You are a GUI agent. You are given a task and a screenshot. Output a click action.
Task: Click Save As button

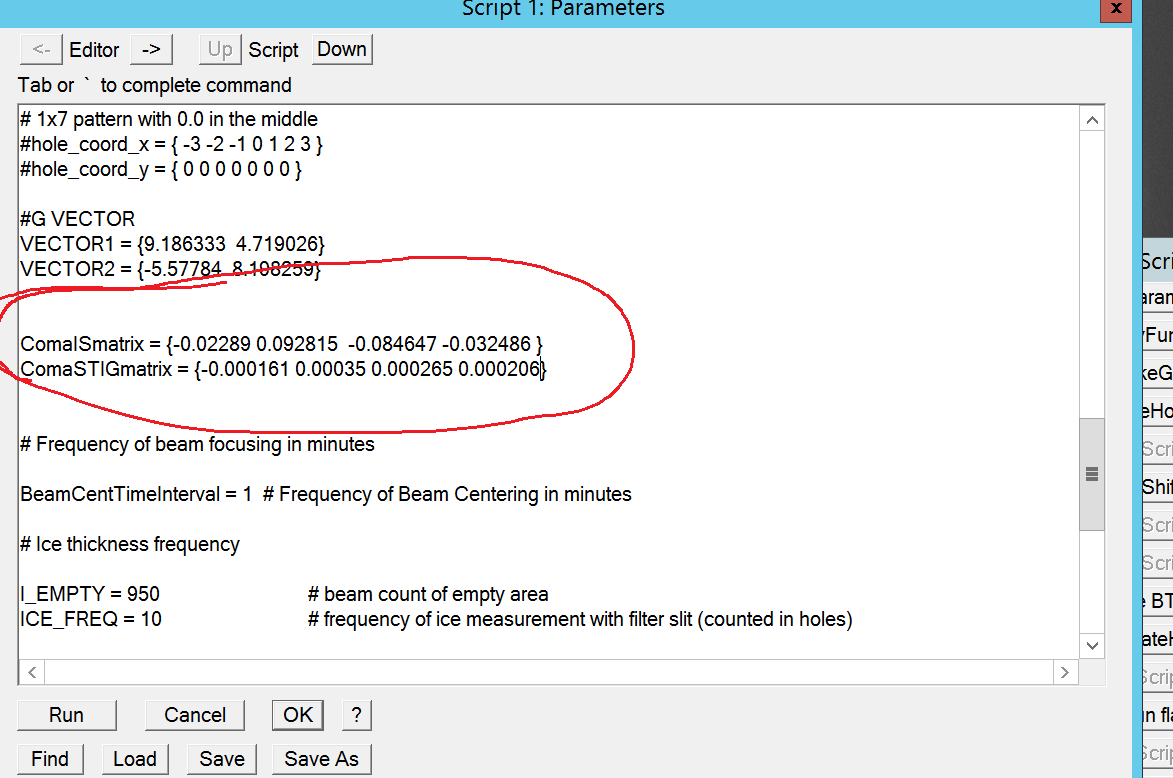[321, 759]
